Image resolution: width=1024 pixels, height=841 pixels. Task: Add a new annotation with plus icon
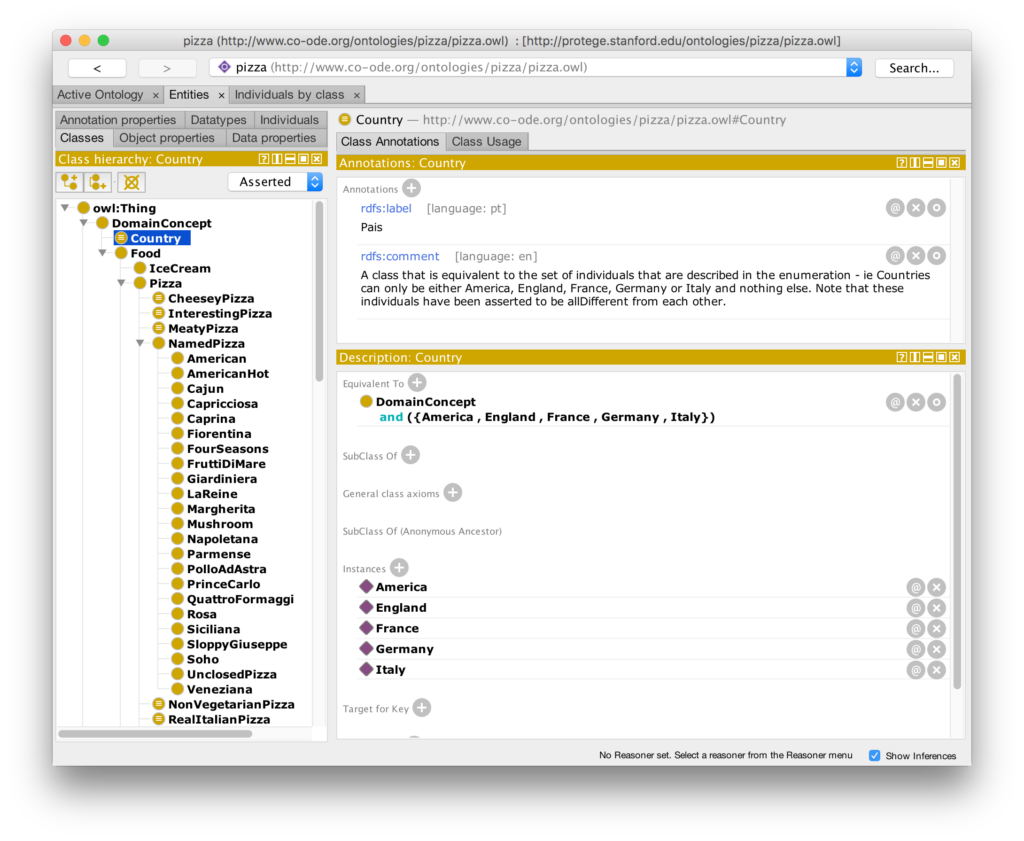tap(411, 188)
